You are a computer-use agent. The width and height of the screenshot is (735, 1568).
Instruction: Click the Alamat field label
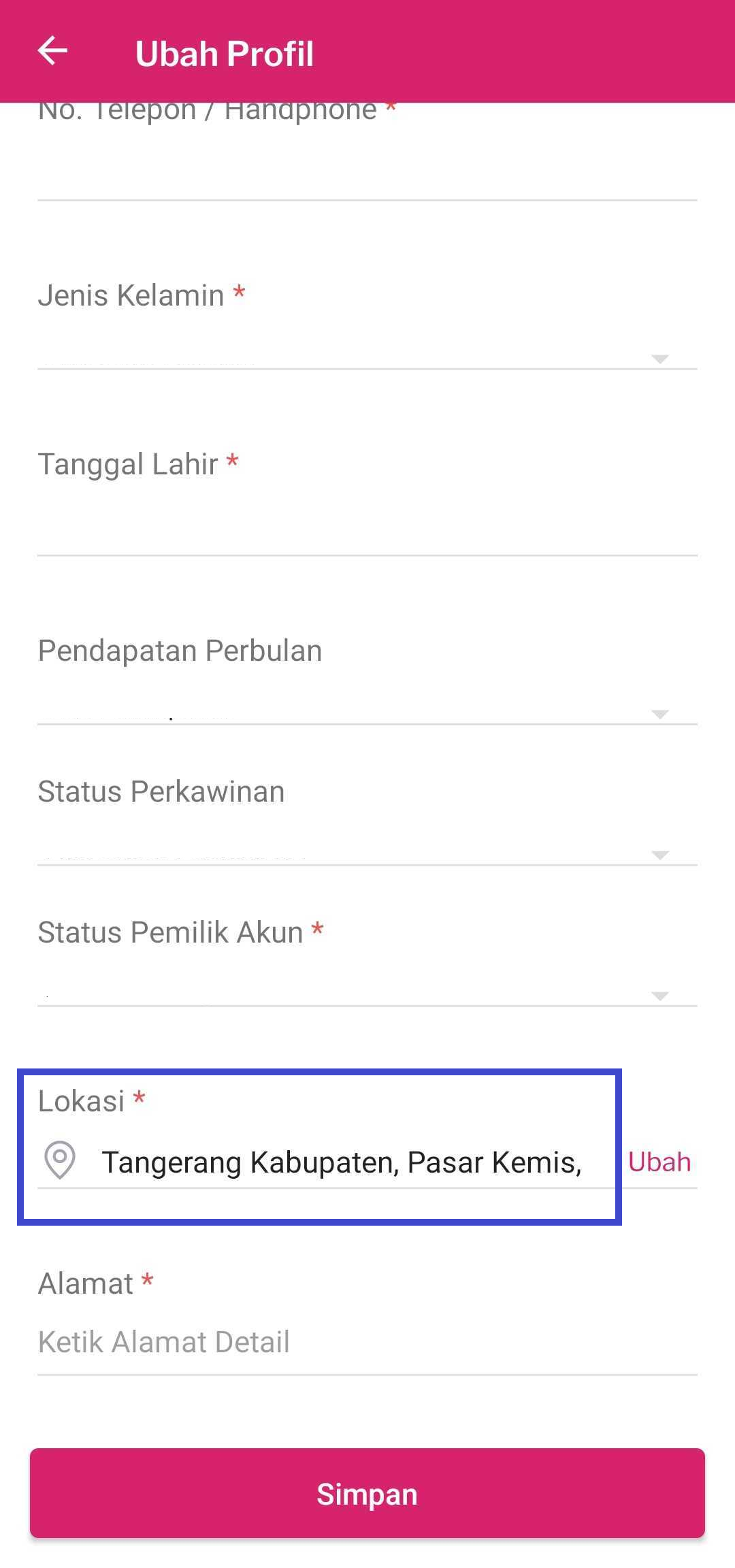click(x=86, y=1284)
